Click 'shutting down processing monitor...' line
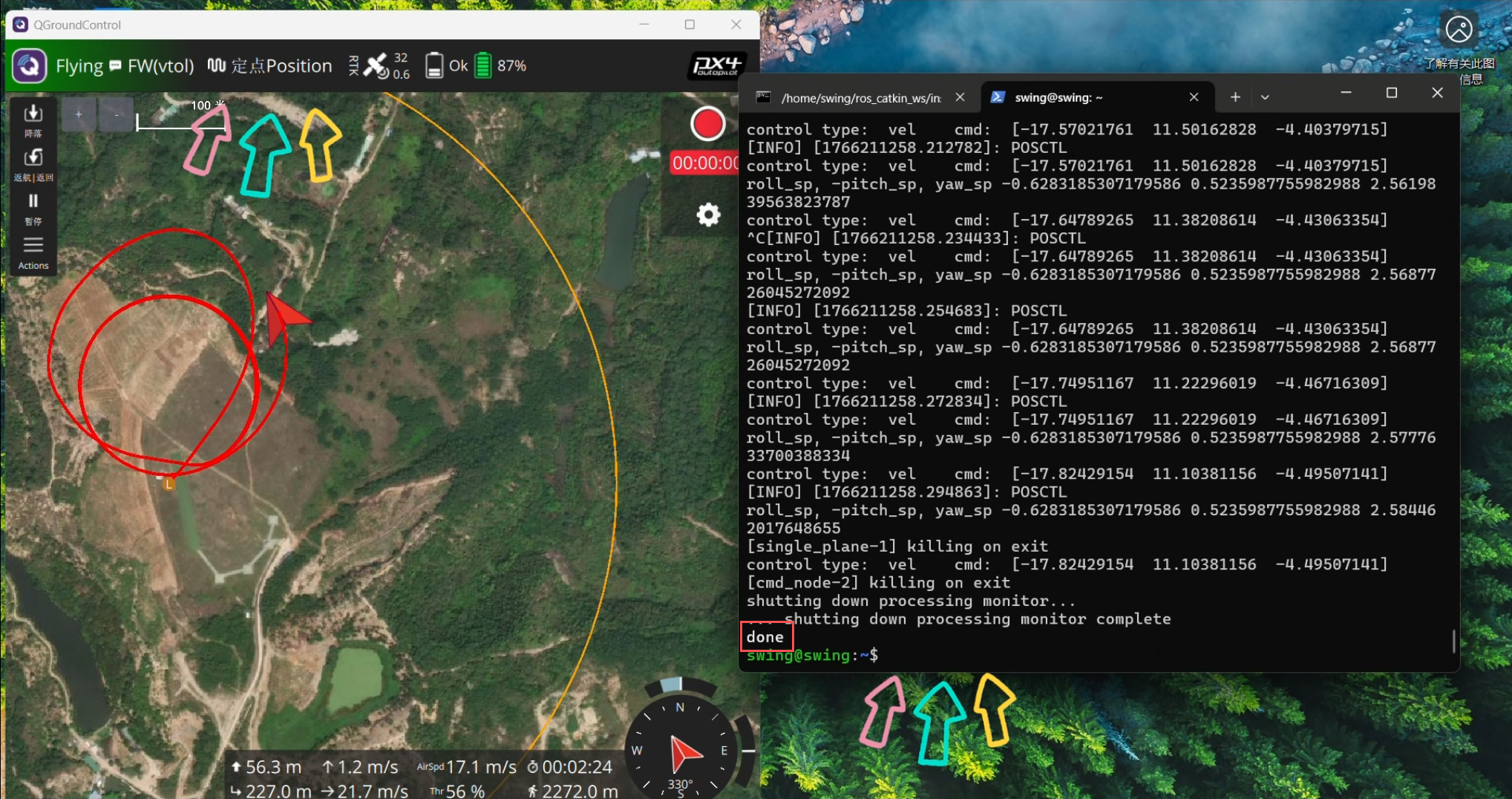Screen dimensions: 1512x799 (x=911, y=601)
